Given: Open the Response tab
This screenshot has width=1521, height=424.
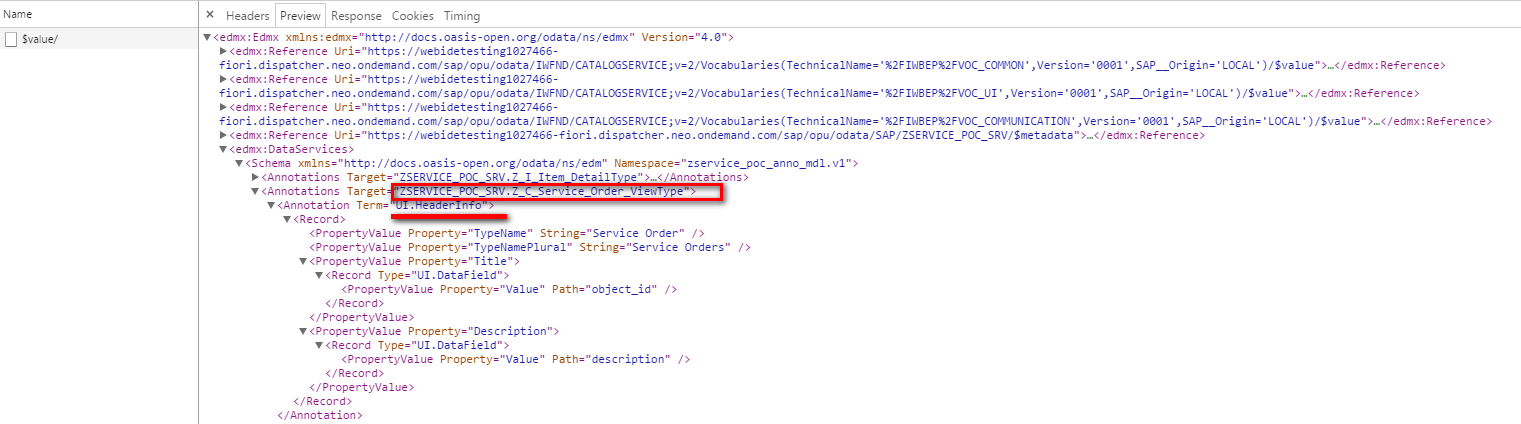Looking at the screenshot, I should point(356,16).
